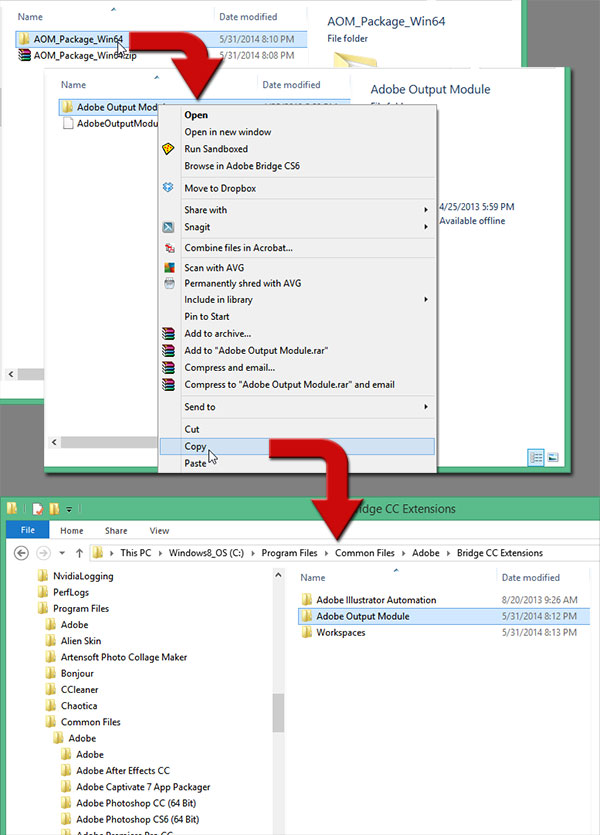Expand the Include in library submenu arrow
The image size is (600, 835).
pos(426,299)
